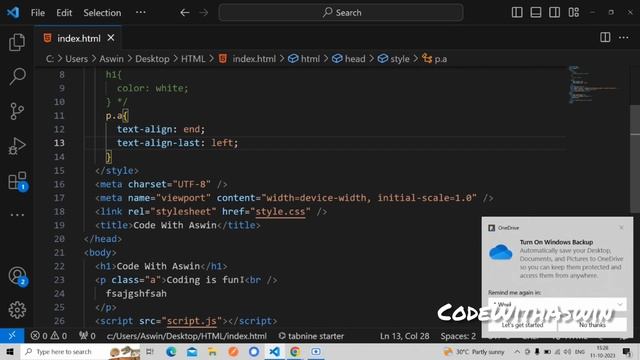Click Ln 13, Col 28 position indicator

(x=404, y=336)
